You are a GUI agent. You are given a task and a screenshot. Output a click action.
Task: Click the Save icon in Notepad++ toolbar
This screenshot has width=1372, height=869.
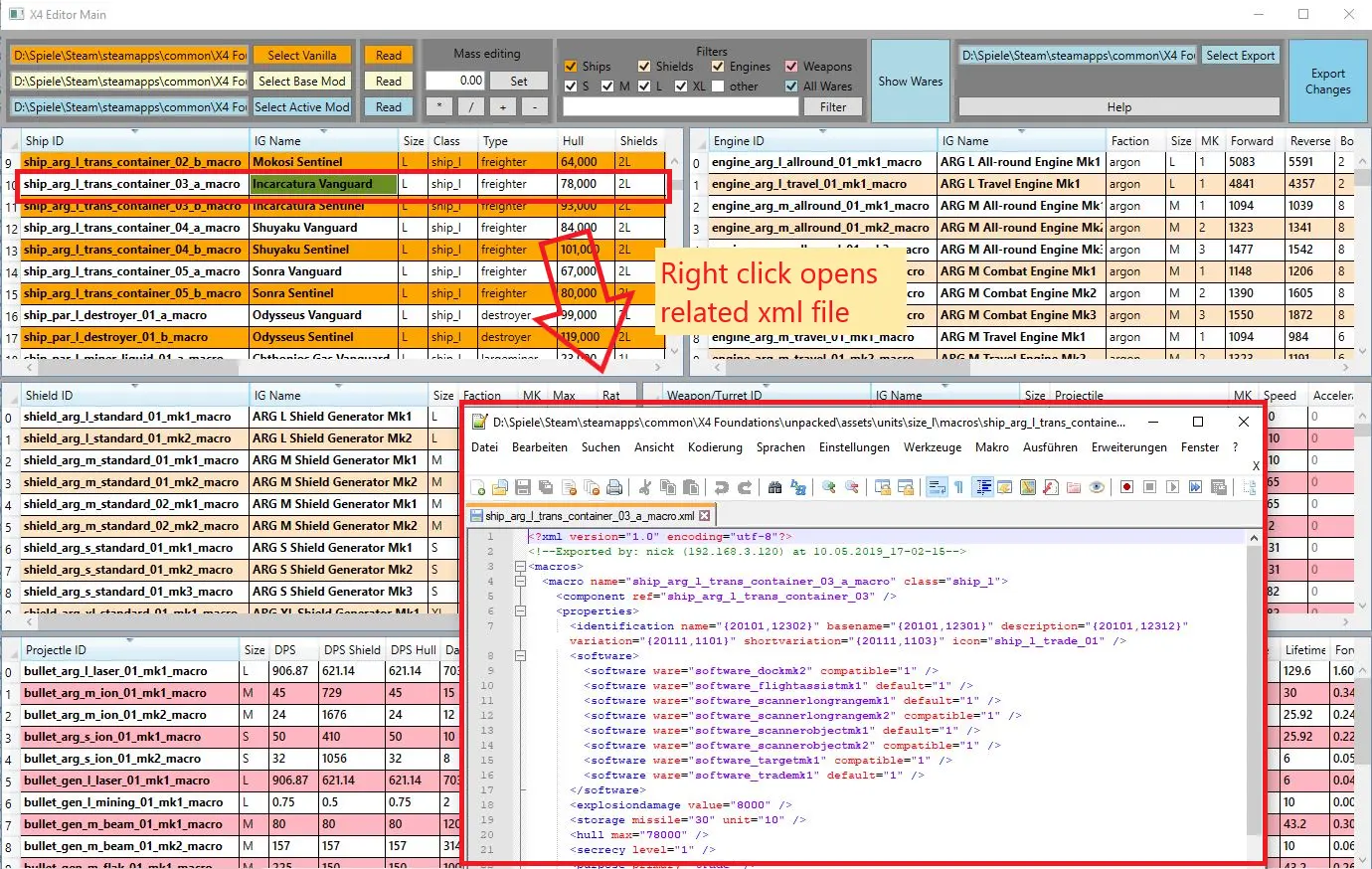tap(523, 487)
